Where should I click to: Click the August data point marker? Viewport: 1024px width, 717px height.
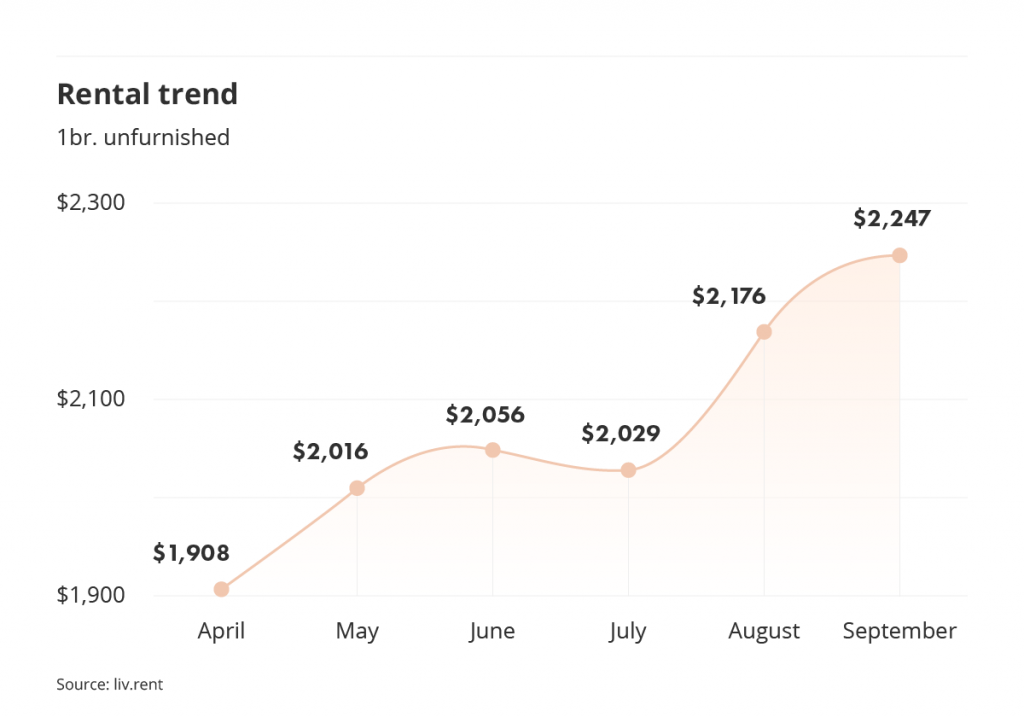[764, 332]
